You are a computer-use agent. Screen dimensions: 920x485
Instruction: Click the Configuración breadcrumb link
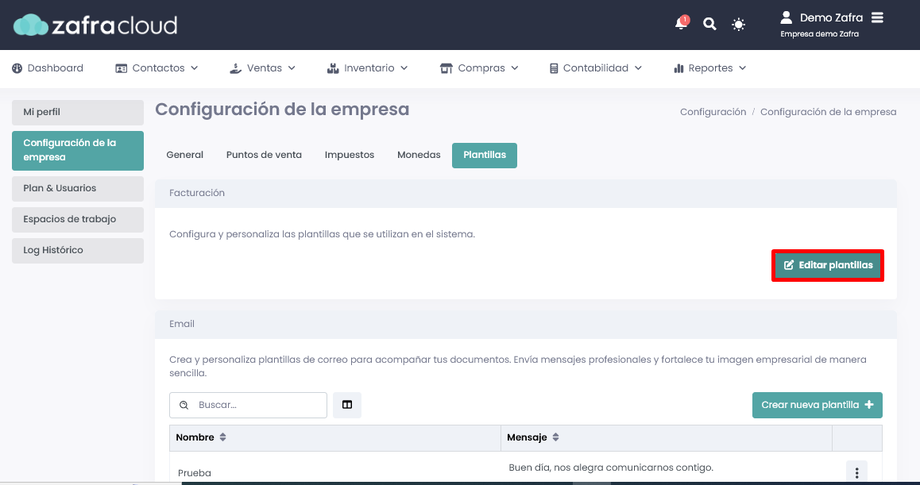(x=713, y=112)
